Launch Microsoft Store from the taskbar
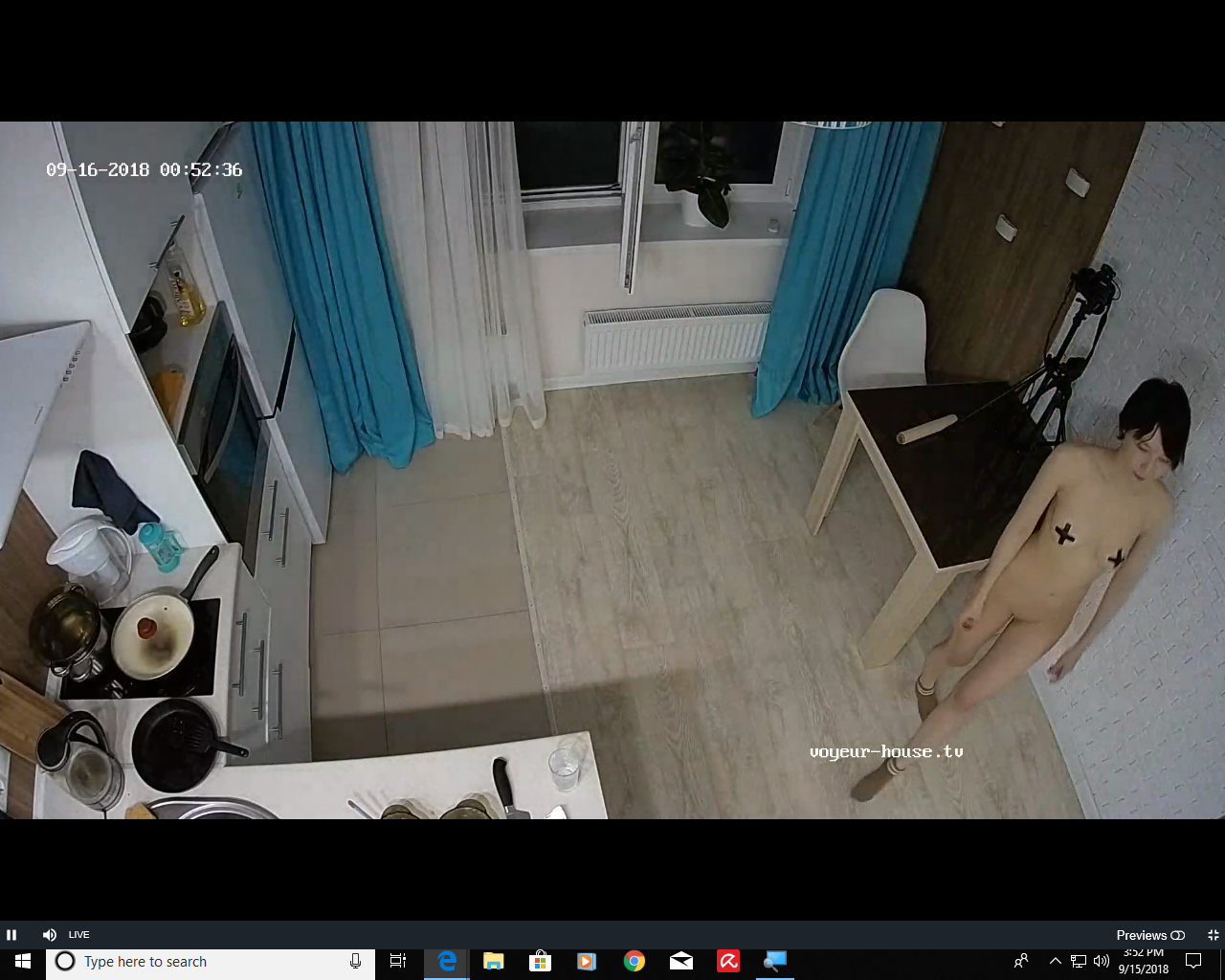The width and height of the screenshot is (1225, 980). tap(541, 962)
